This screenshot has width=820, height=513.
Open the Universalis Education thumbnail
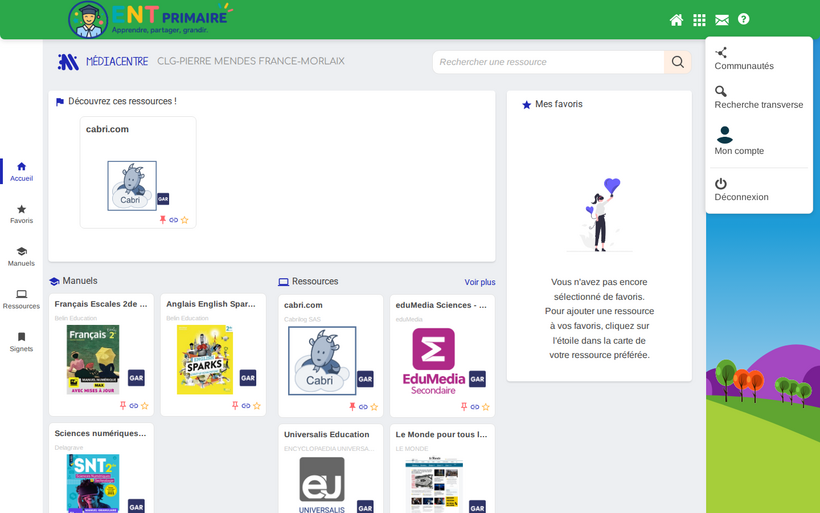[x=322, y=485]
